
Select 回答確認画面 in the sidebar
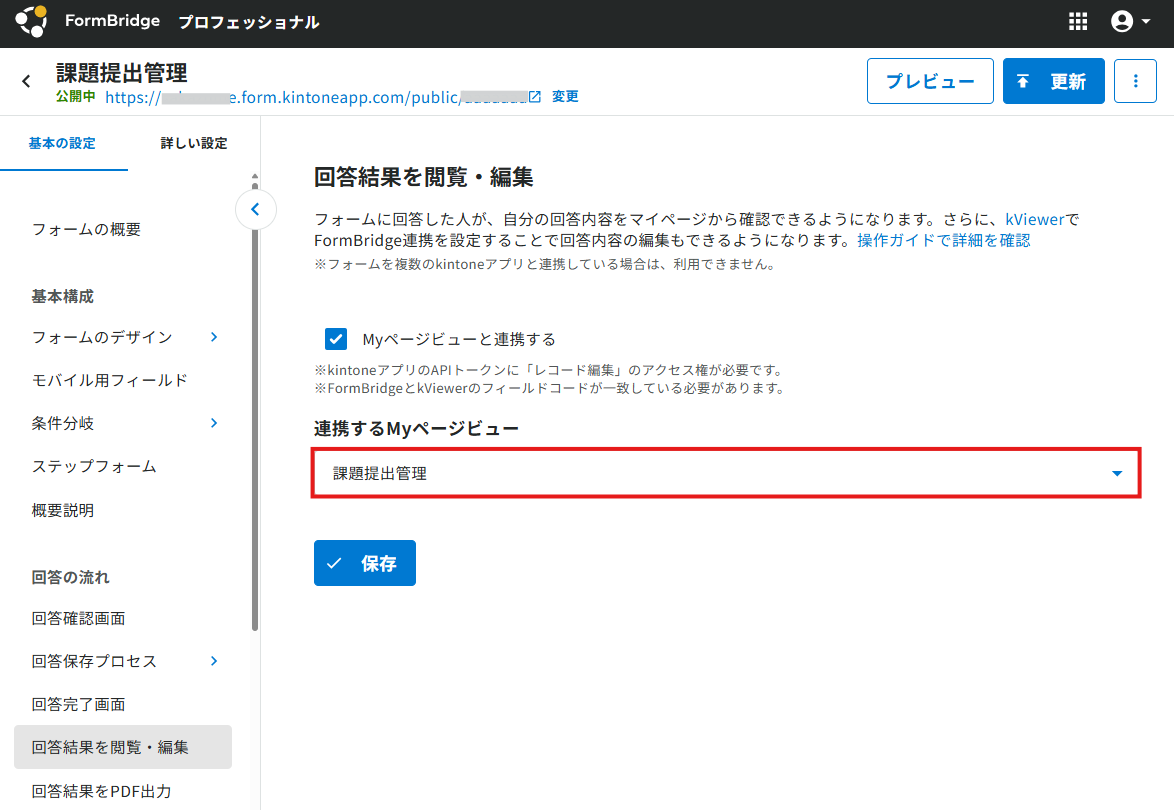pos(78,618)
